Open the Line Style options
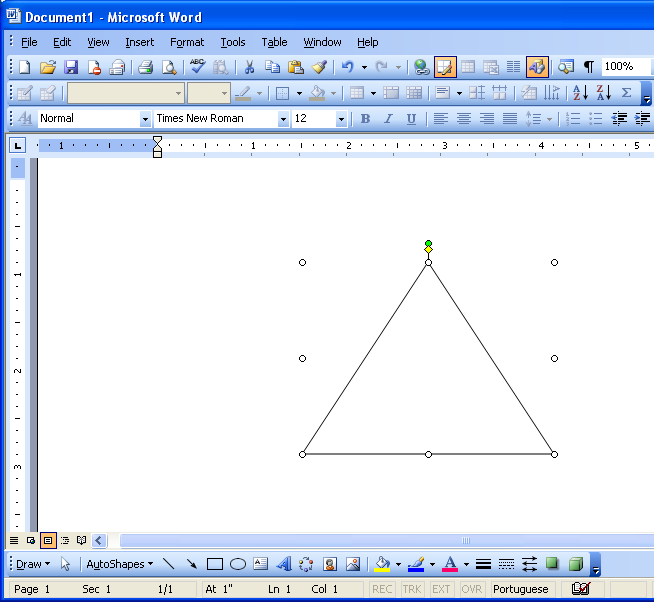Viewport: 654px width, 602px height. 483,564
